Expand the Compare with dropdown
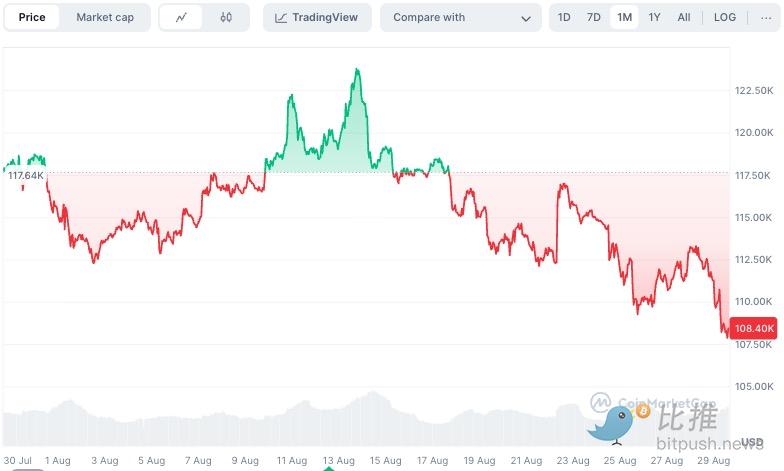784x471 pixels. point(460,17)
